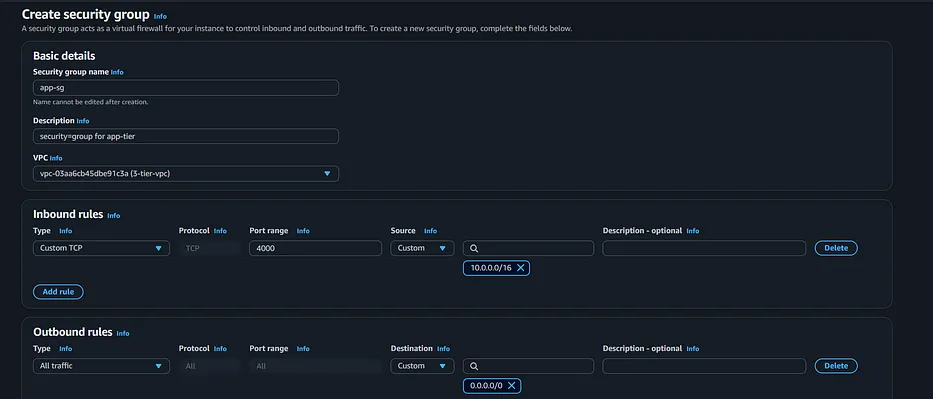Remove the 0.0.0.0/0 destination chip
Viewport: 933px width, 399px height.
tap(511, 385)
